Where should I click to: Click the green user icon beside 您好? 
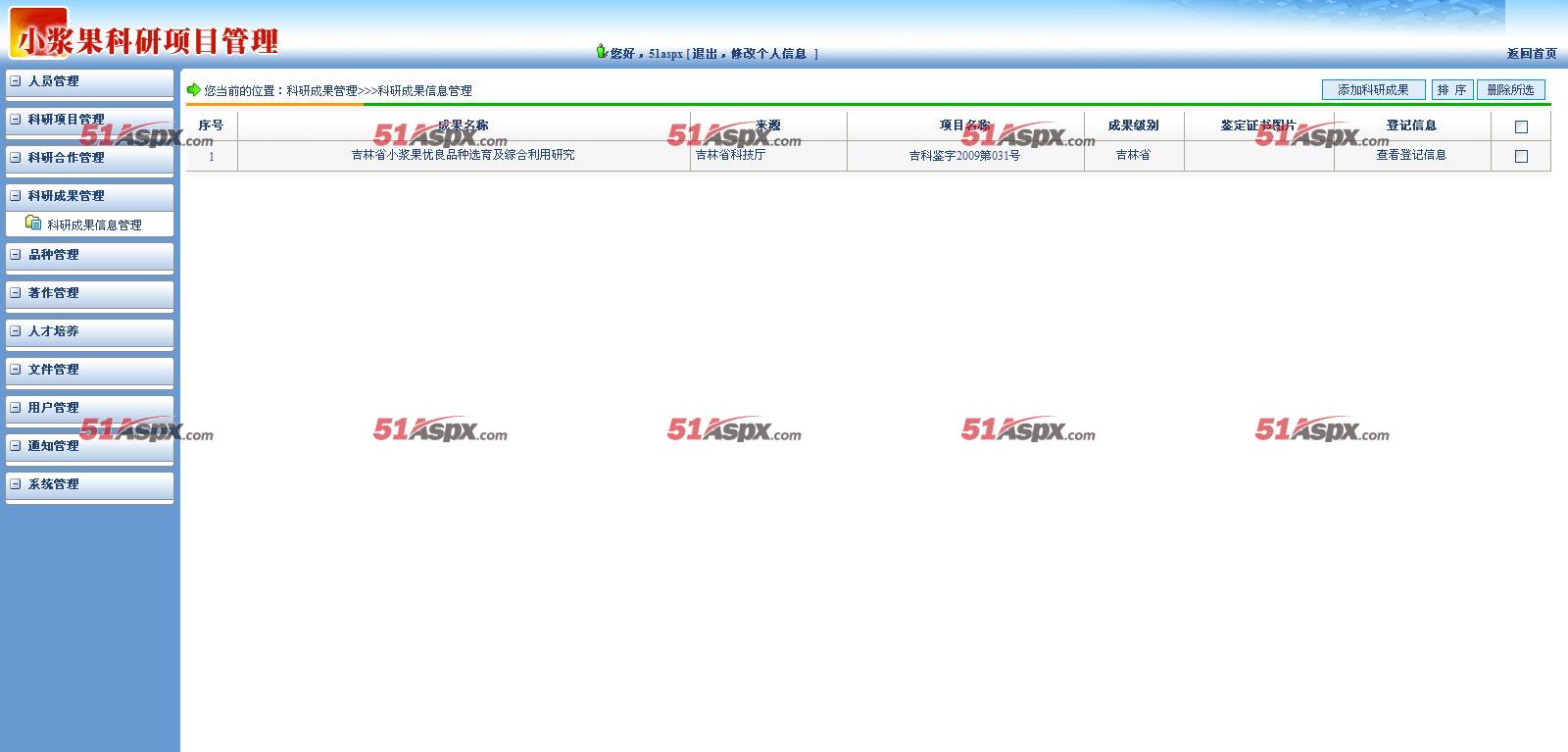coord(601,51)
